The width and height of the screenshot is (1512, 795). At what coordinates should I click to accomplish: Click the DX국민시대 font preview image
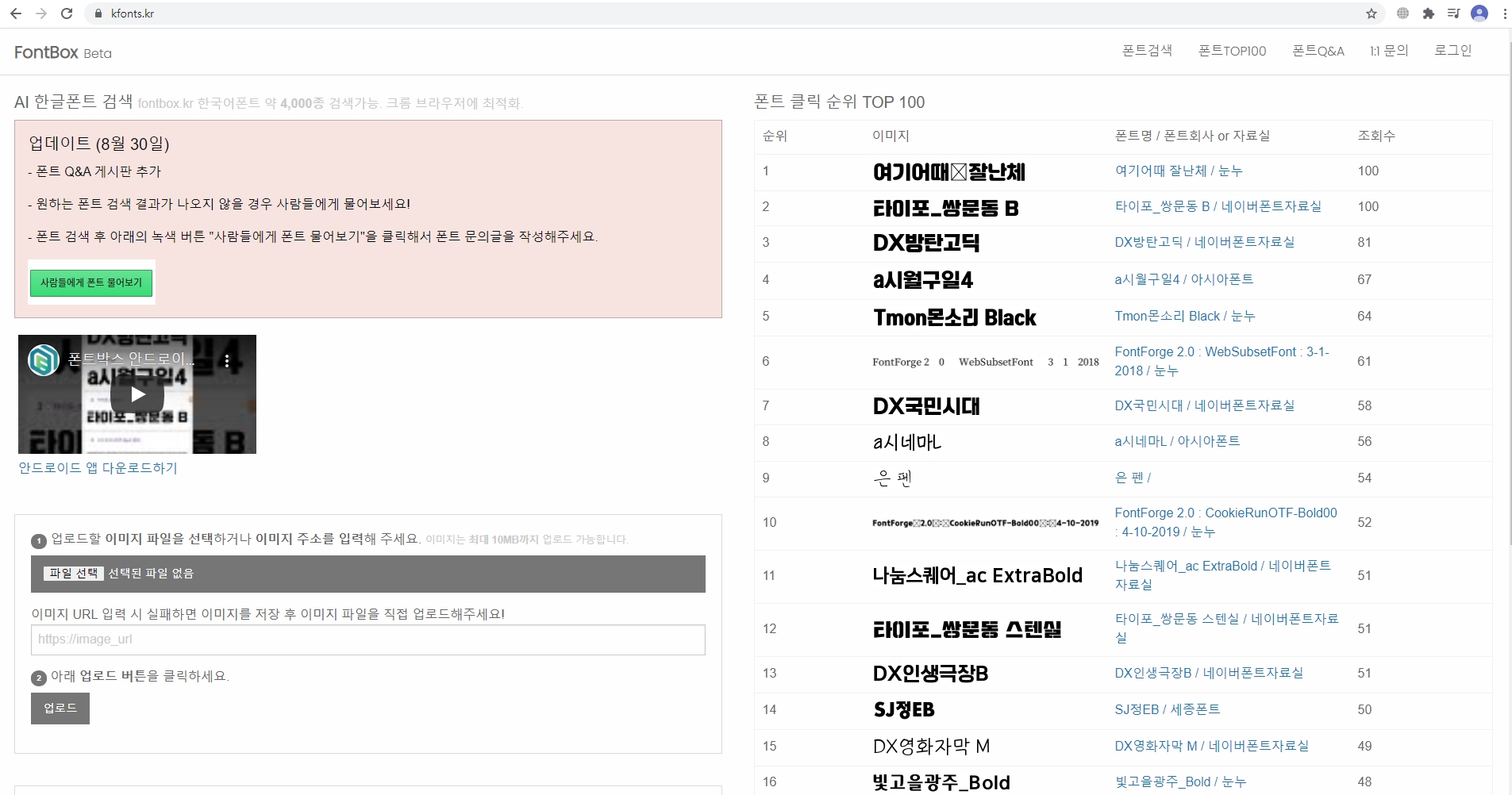[x=925, y=406]
